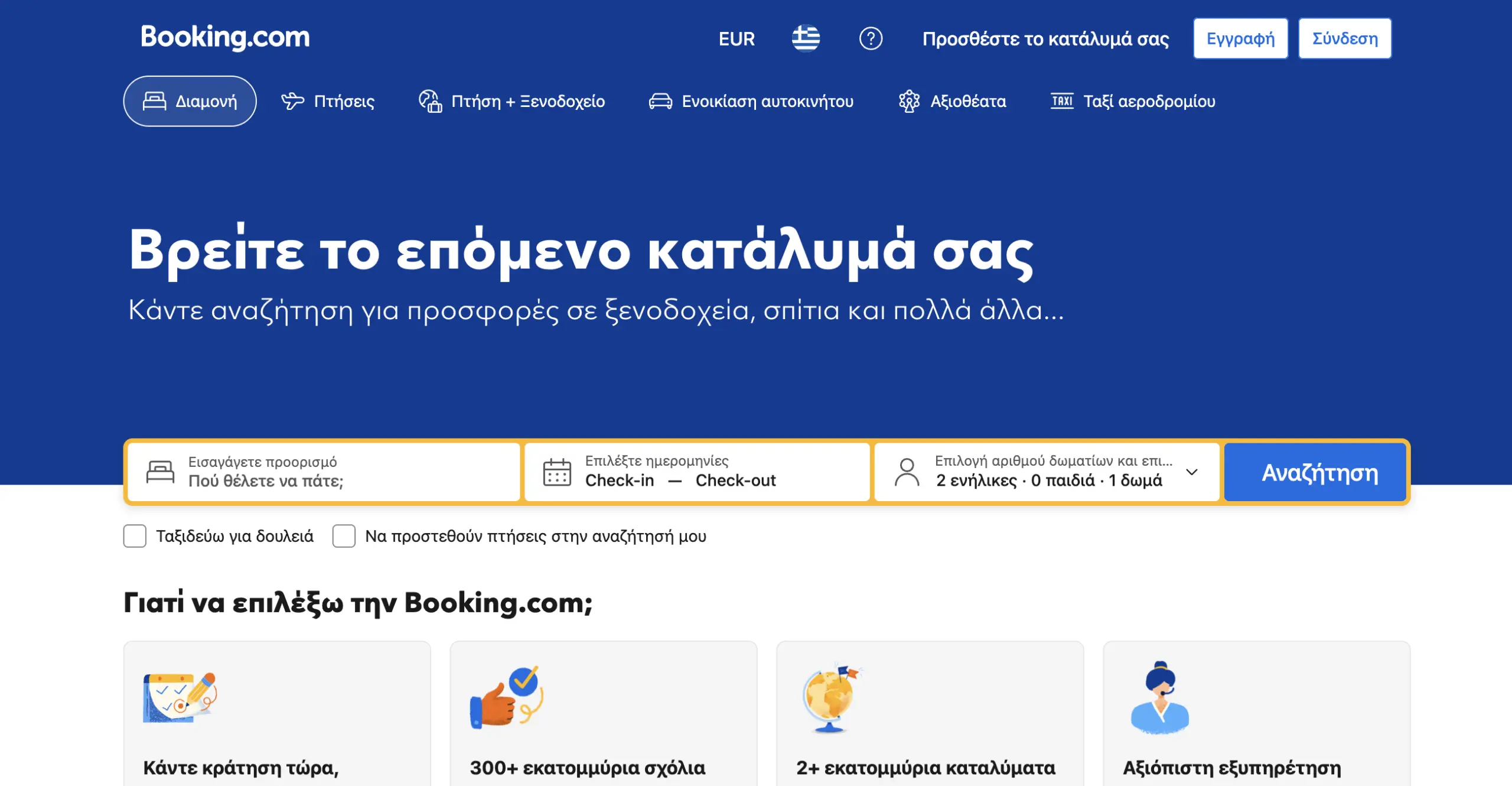Select the Αξιοθέατα attractions tab
Screen dimensions: 1512x786
(952, 101)
